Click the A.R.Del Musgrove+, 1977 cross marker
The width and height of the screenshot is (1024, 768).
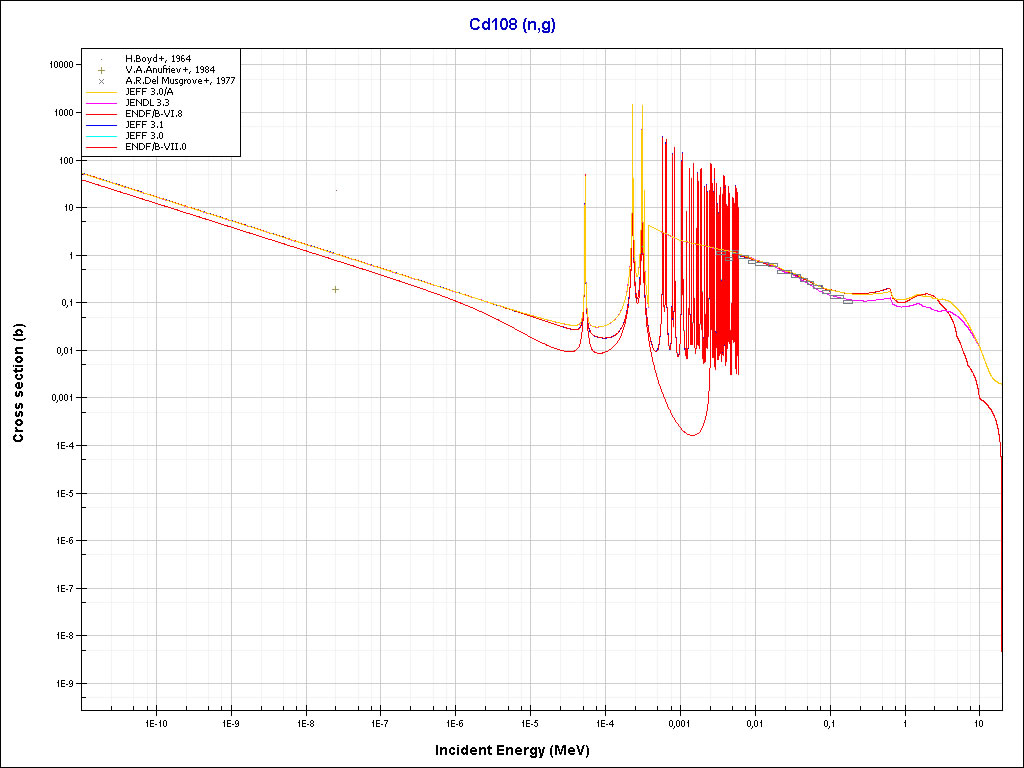tap(102, 81)
